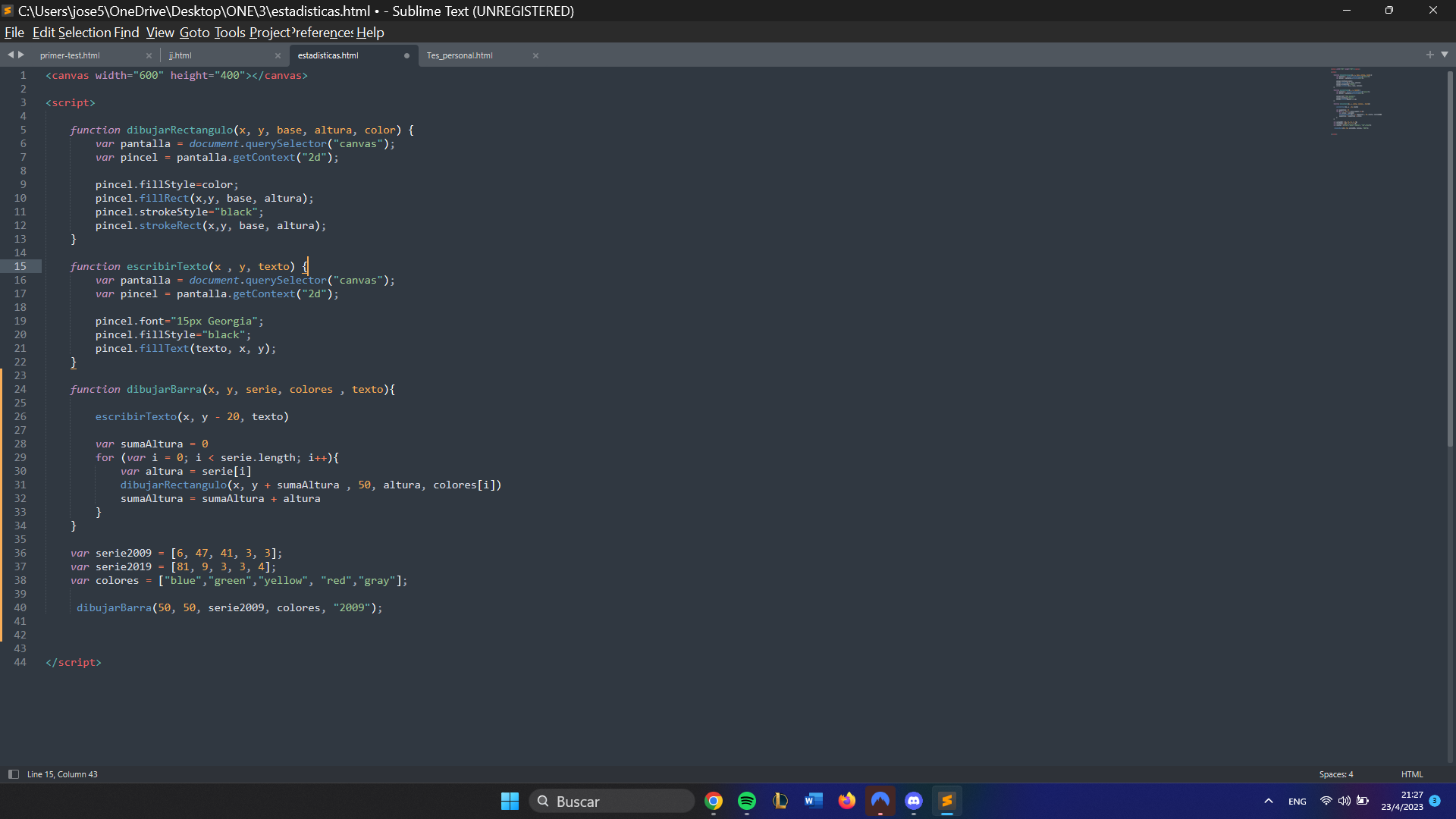Click the minimap code preview
Screen dimensions: 1456x819
[x=1356, y=102]
